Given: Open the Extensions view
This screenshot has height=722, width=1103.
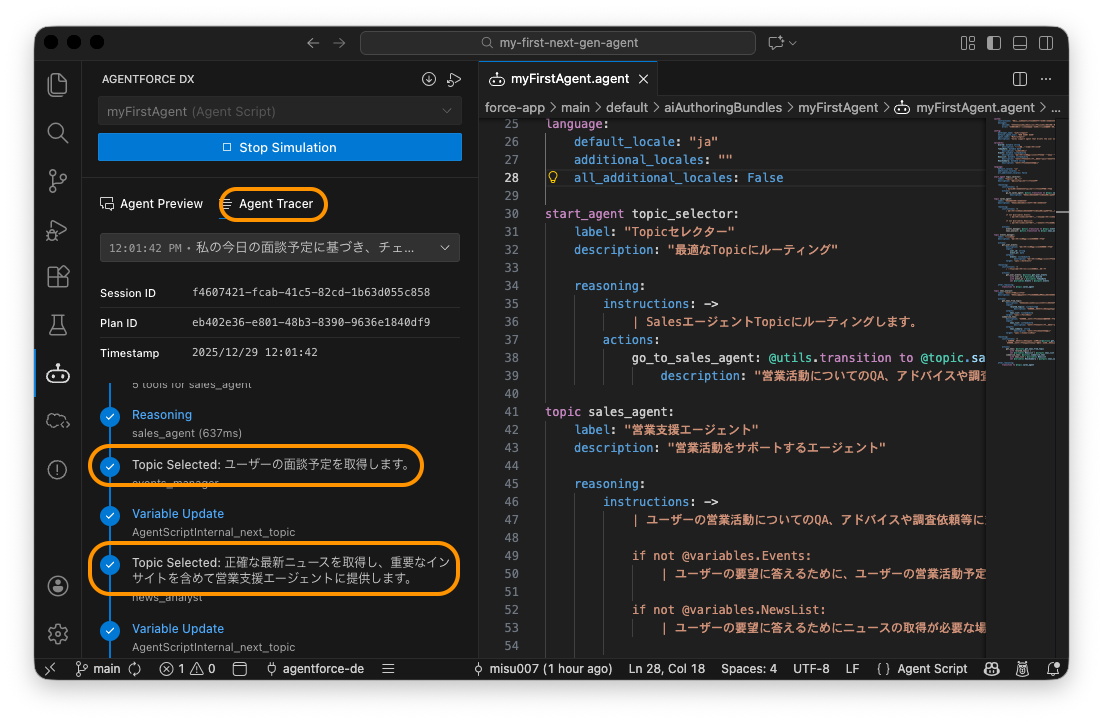Looking at the screenshot, I should [x=58, y=277].
